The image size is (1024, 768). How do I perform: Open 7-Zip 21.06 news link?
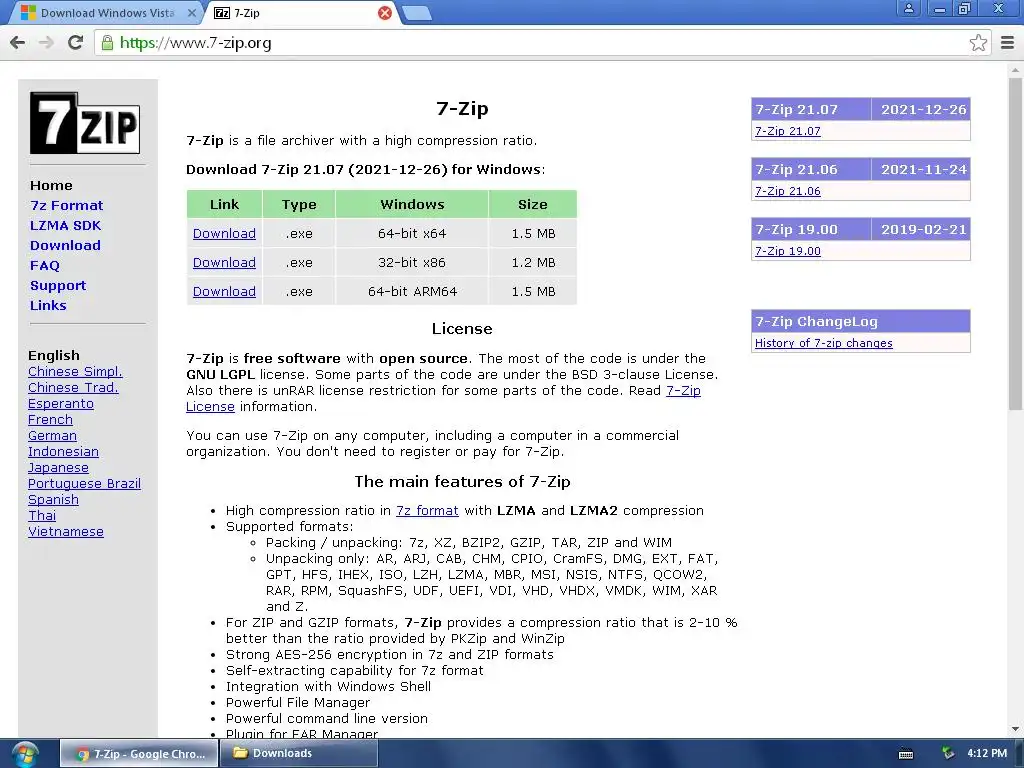(788, 191)
